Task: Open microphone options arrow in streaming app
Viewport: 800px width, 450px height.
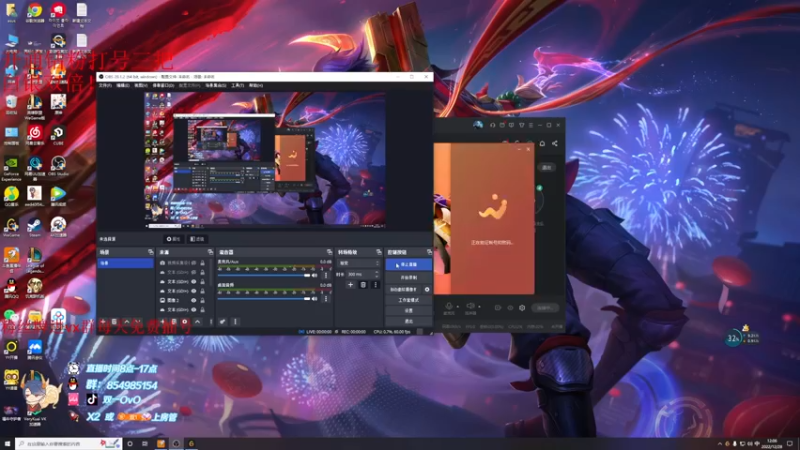Action: tap(458, 307)
